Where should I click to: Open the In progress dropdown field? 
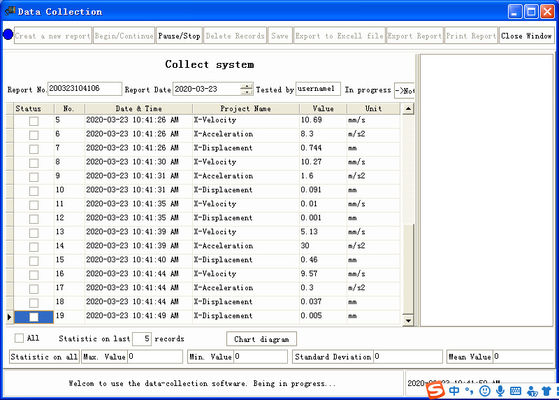click(x=404, y=91)
